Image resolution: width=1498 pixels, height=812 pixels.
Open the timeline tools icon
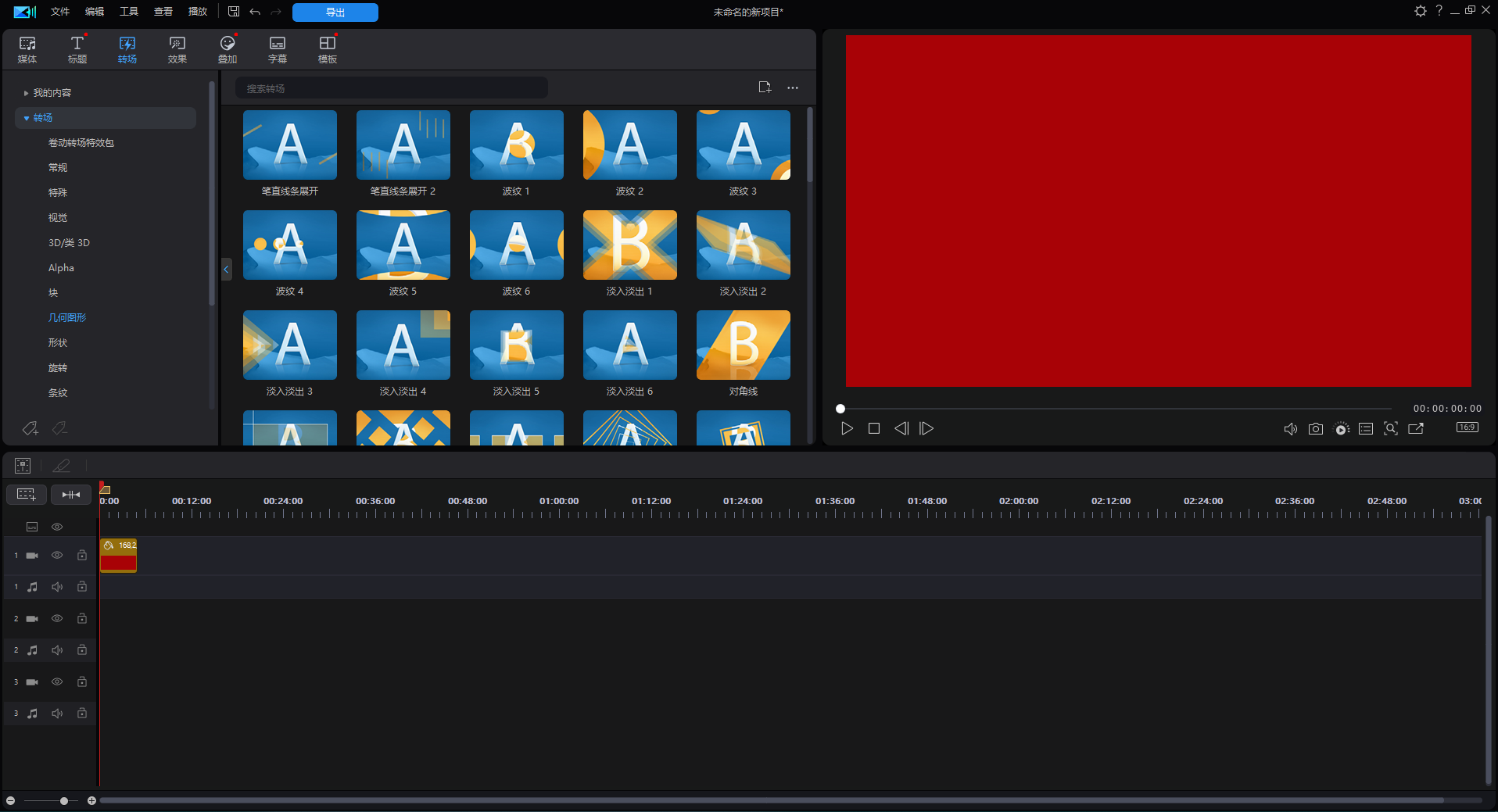[x=23, y=466]
